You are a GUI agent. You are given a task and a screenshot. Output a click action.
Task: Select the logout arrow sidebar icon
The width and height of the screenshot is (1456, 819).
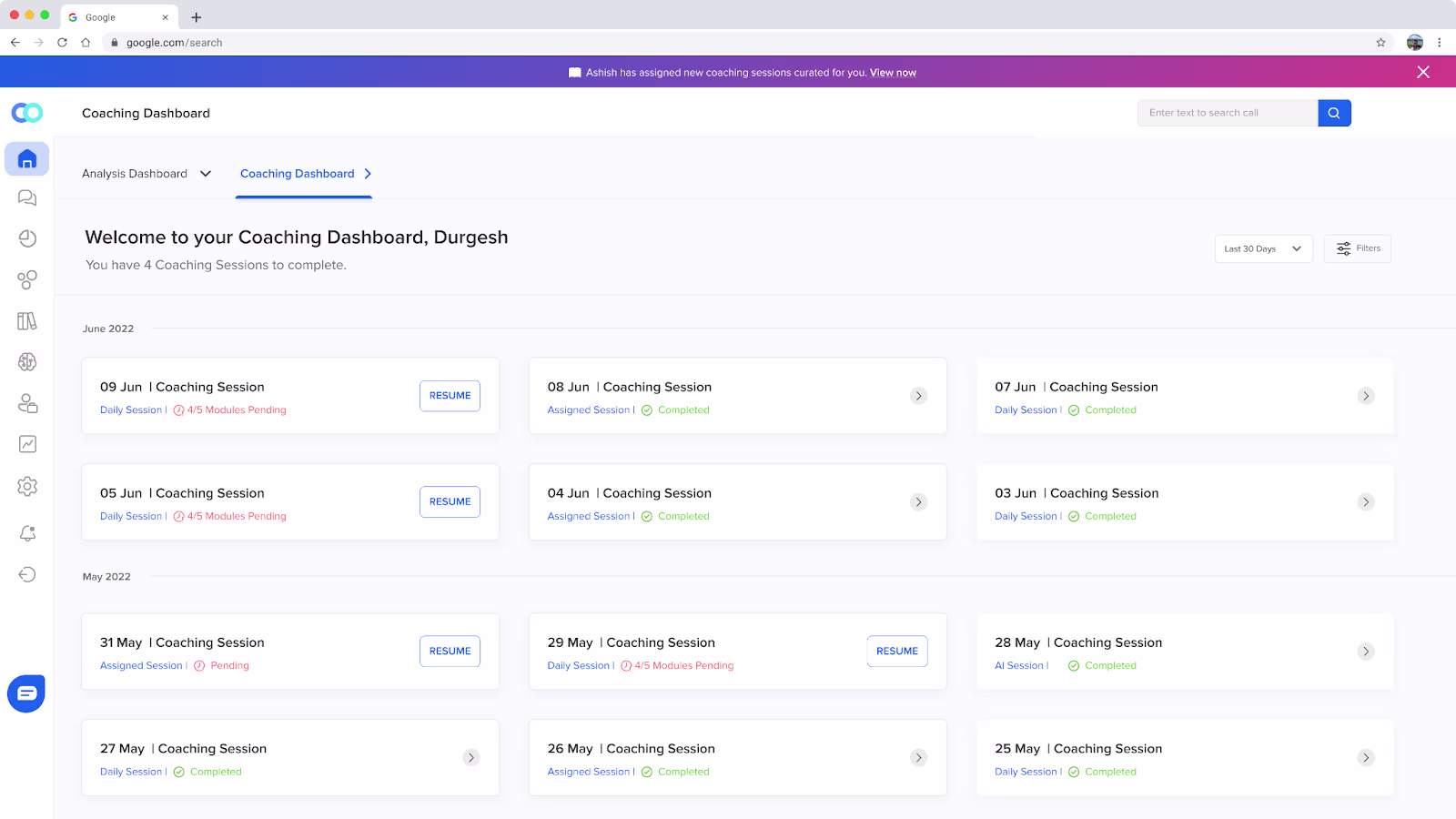click(x=27, y=574)
